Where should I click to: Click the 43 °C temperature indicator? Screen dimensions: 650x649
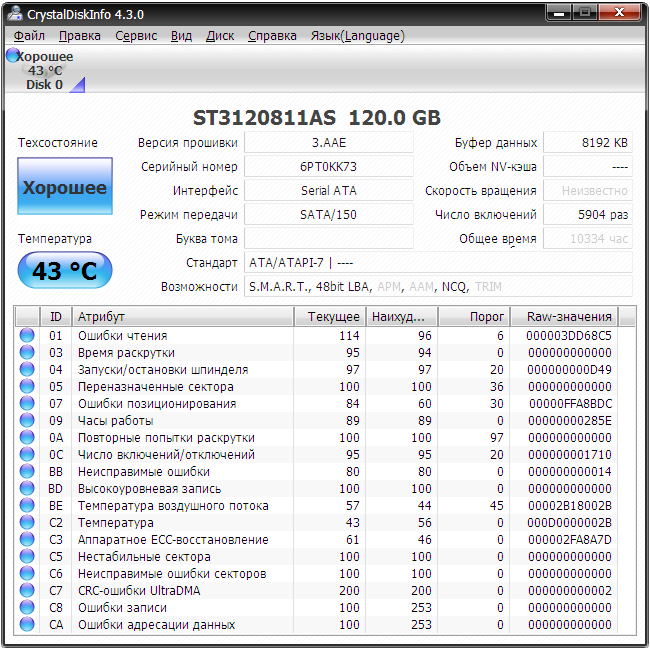[65, 270]
